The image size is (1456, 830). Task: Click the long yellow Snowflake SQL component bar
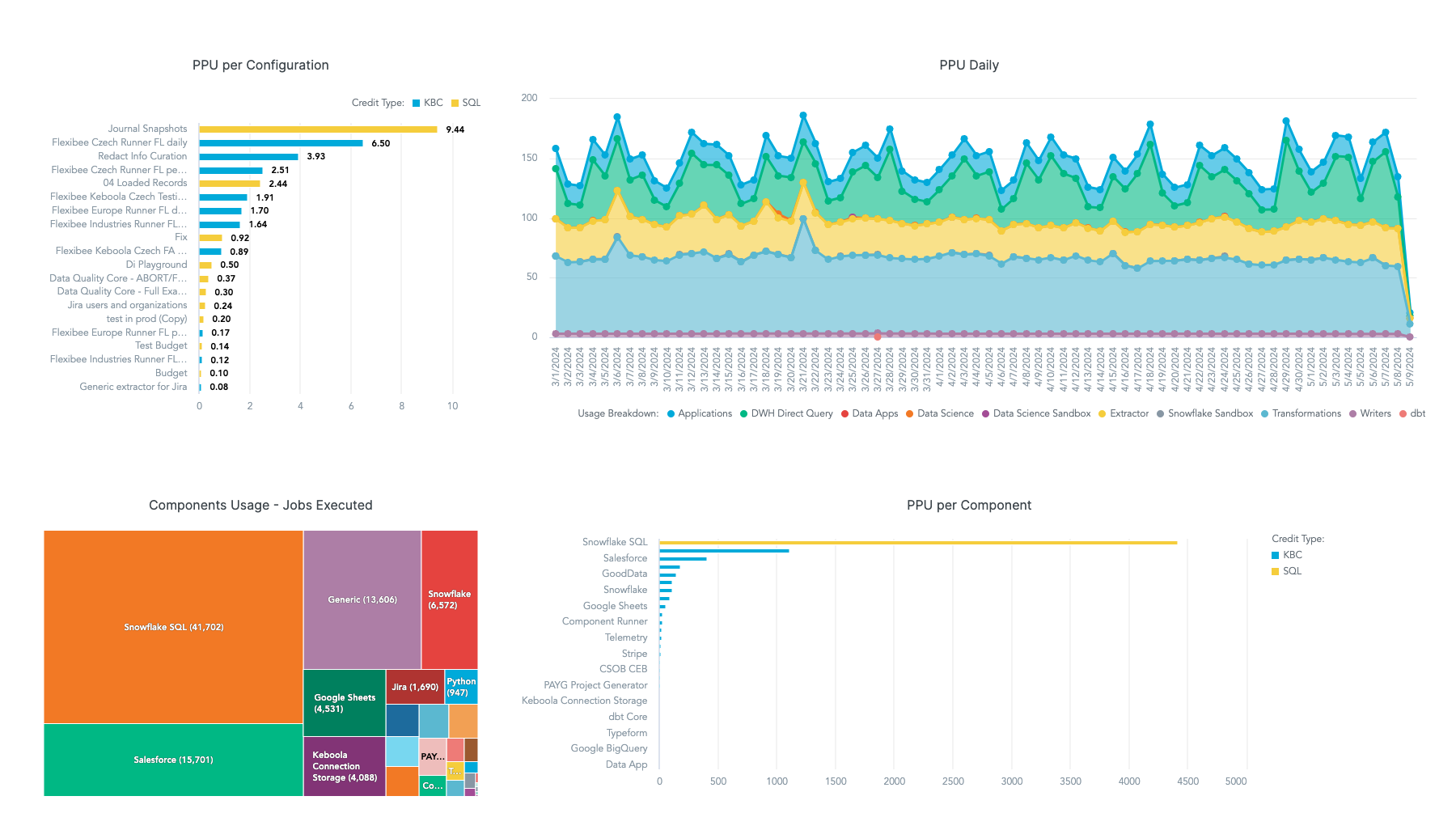pos(918,543)
